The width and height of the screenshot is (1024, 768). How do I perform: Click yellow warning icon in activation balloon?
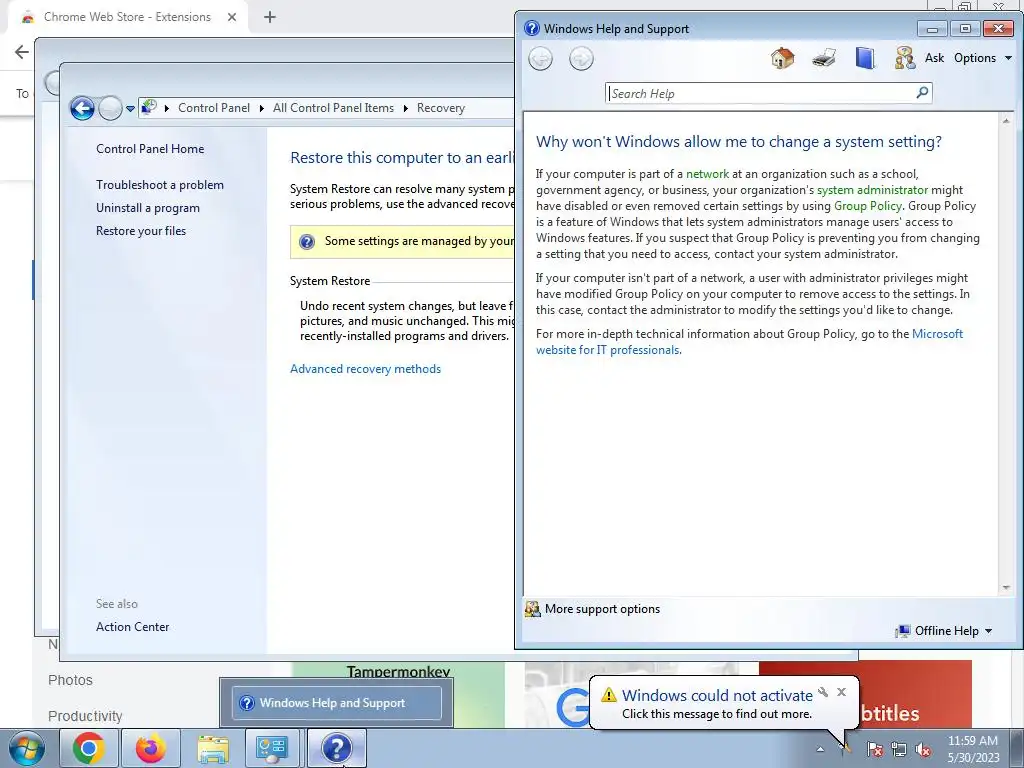(608, 695)
